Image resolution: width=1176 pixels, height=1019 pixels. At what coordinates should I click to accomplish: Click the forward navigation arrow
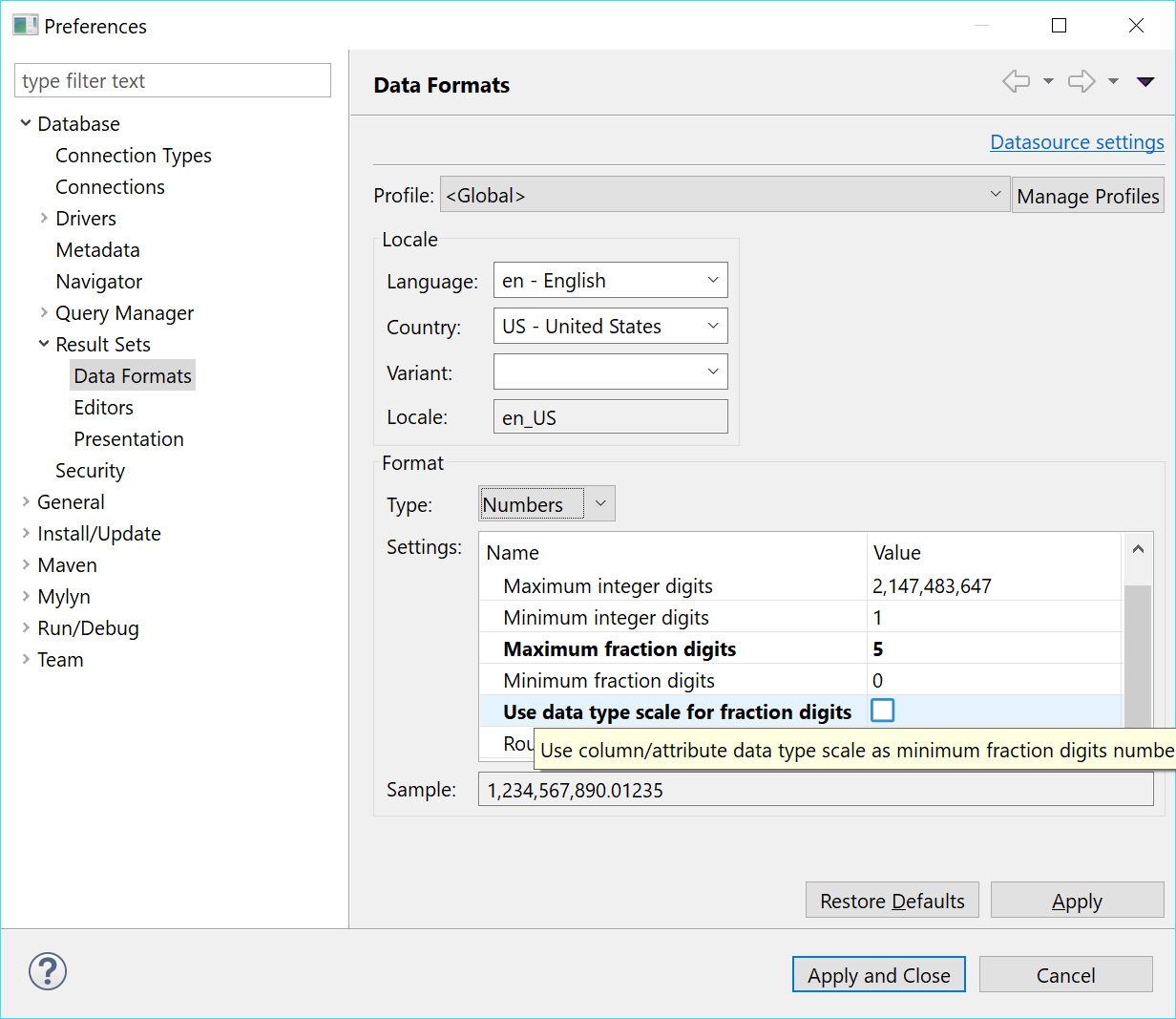click(x=1081, y=81)
